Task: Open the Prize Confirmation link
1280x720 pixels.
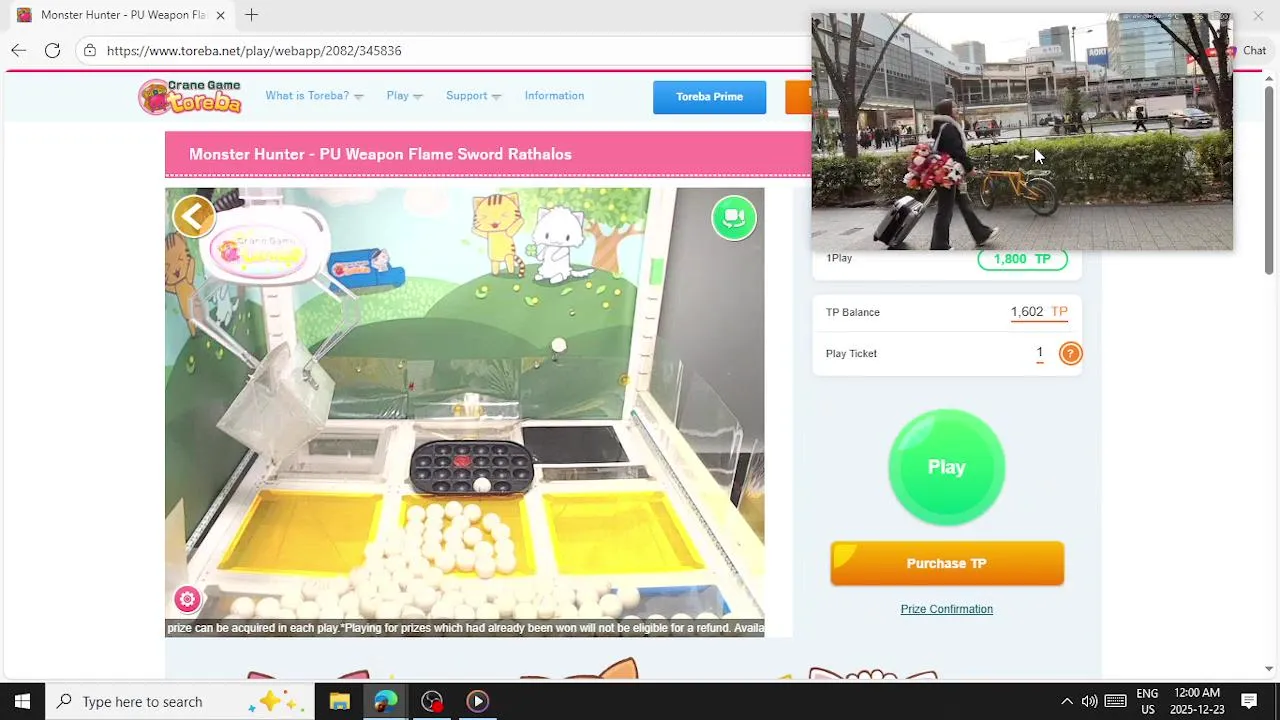Action: [x=946, y=609]
